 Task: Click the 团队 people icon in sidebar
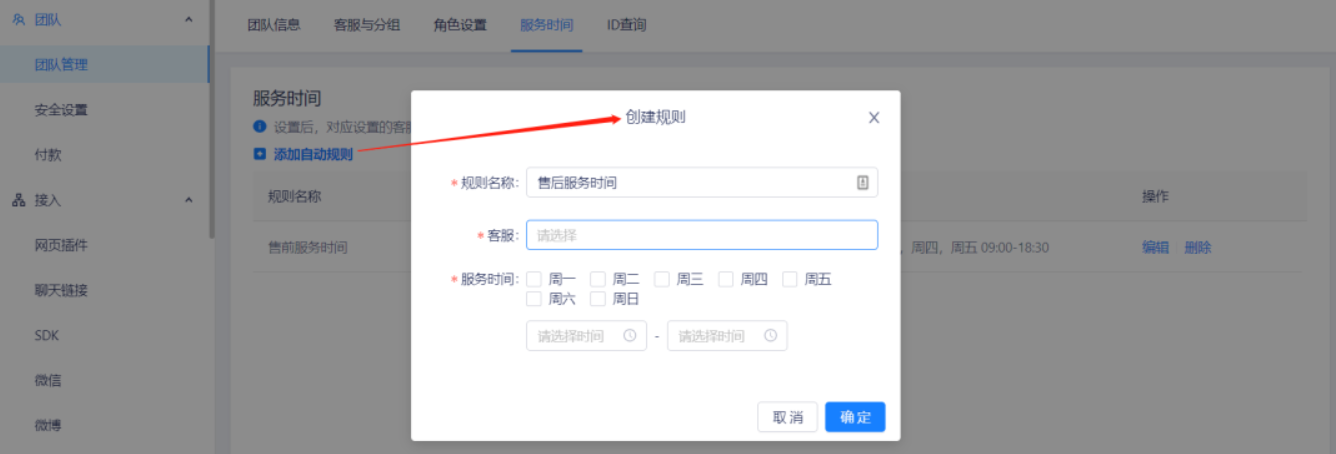(19, 19)
